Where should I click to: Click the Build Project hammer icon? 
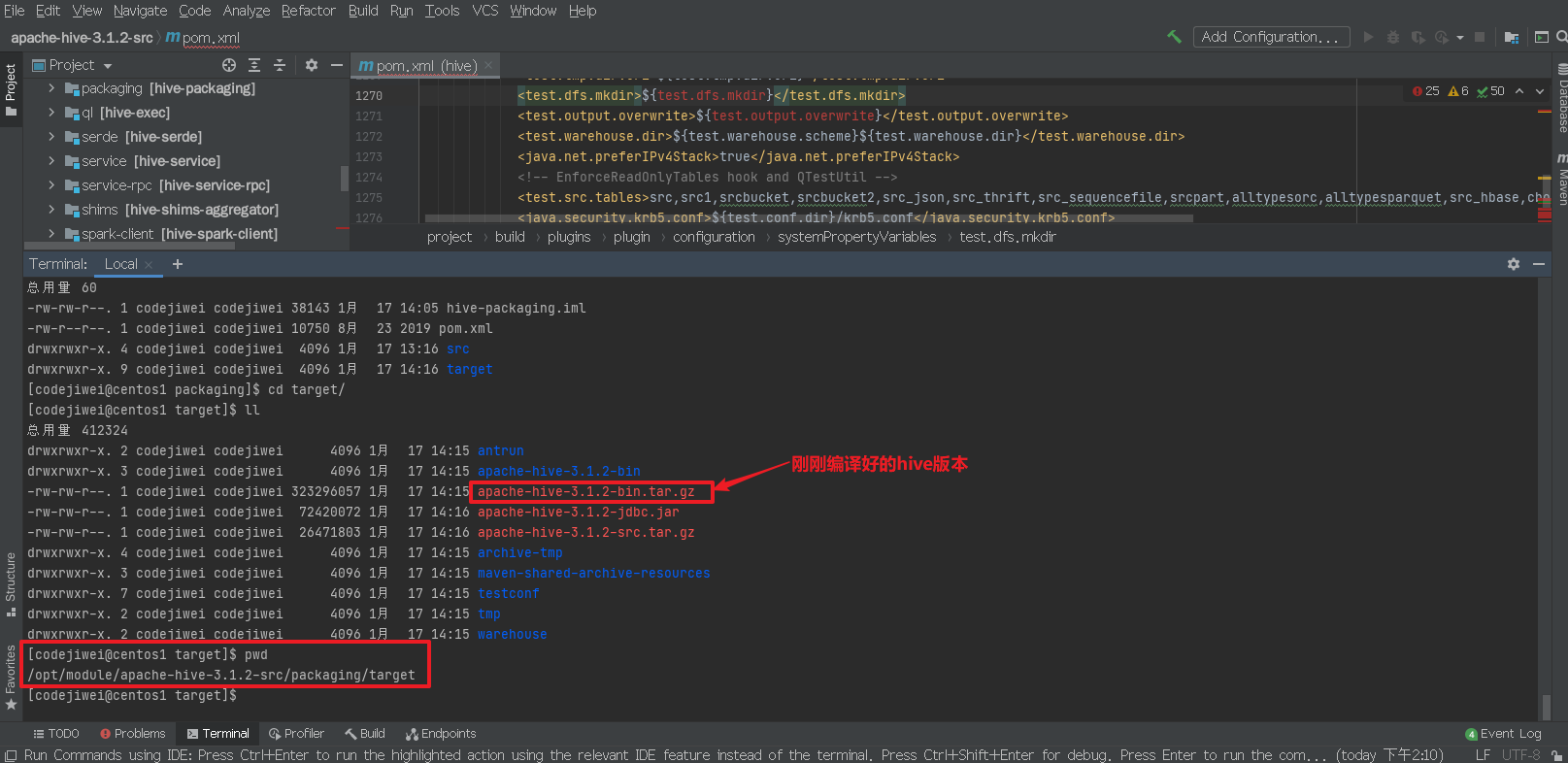[1174, 37]
